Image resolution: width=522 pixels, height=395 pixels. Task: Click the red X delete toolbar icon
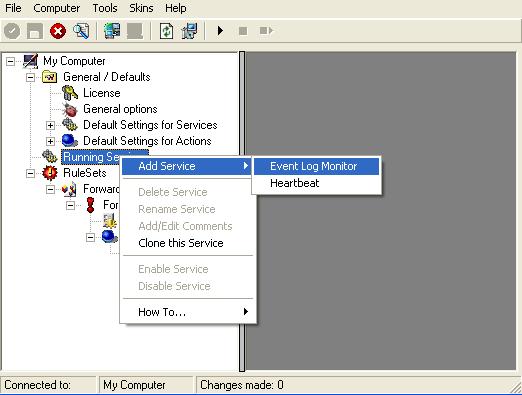[x=58, y=31]
